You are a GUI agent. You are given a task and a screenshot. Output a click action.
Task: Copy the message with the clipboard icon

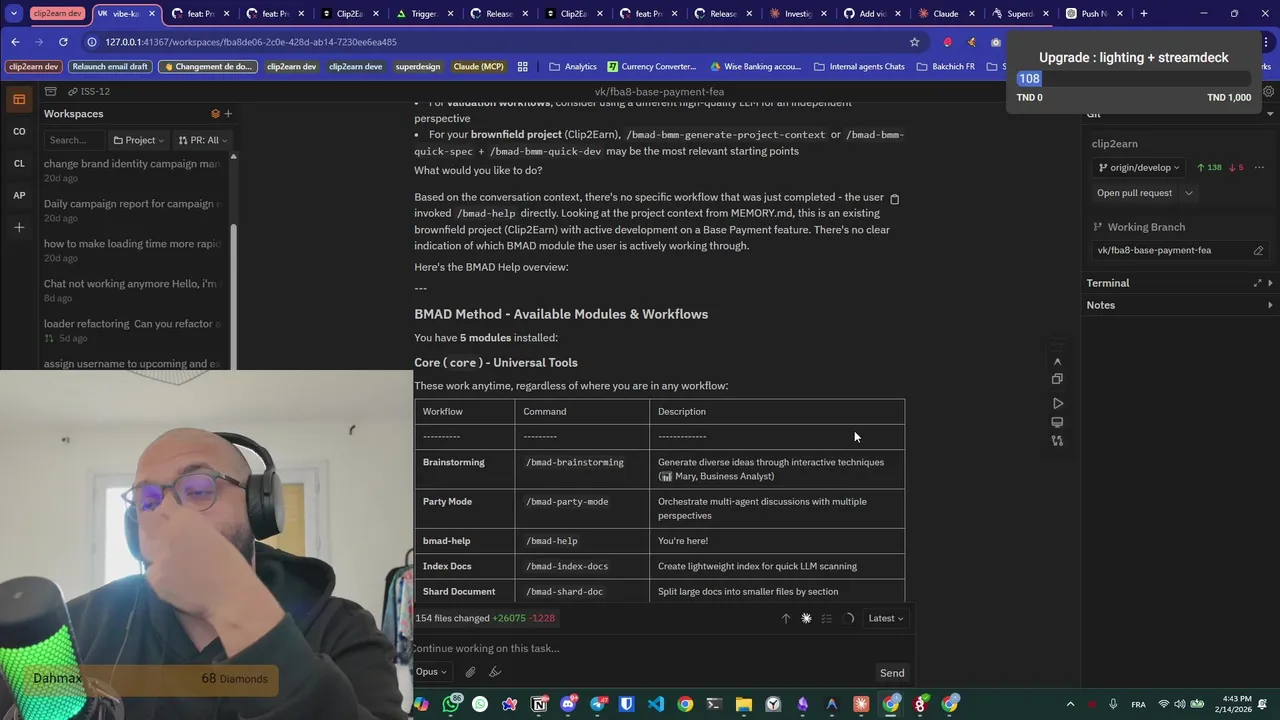894,199
